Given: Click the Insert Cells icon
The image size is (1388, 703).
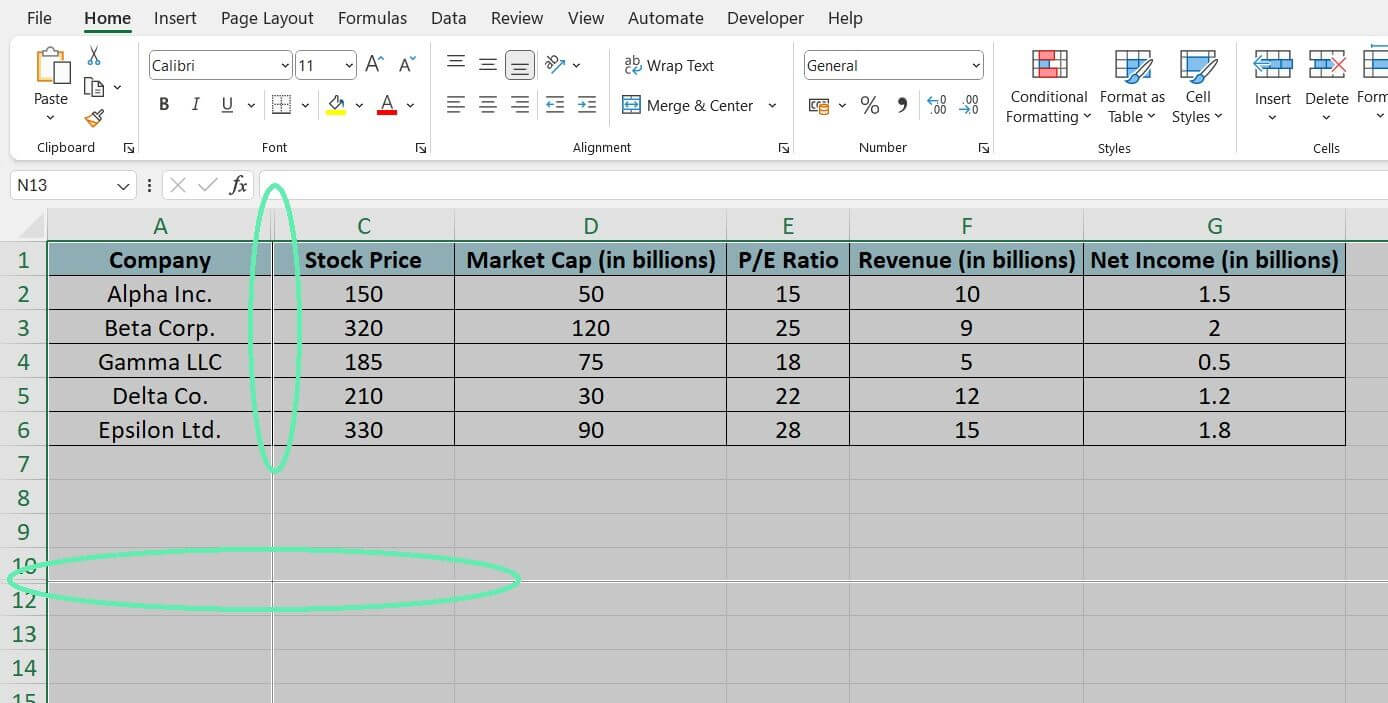Looking at the screenshot, I should (x=1272, y=85).
